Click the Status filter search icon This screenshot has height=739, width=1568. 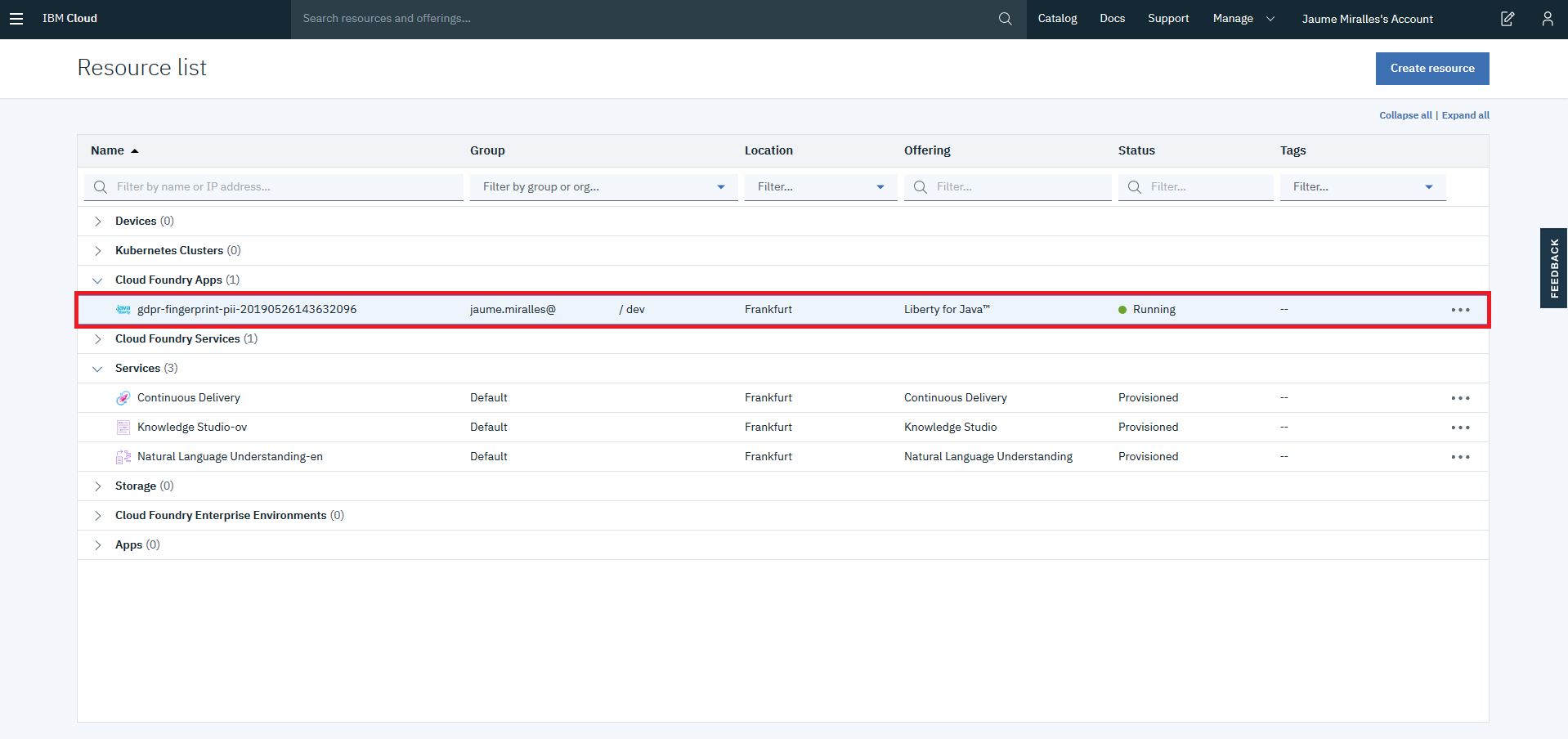point(1135,187)
